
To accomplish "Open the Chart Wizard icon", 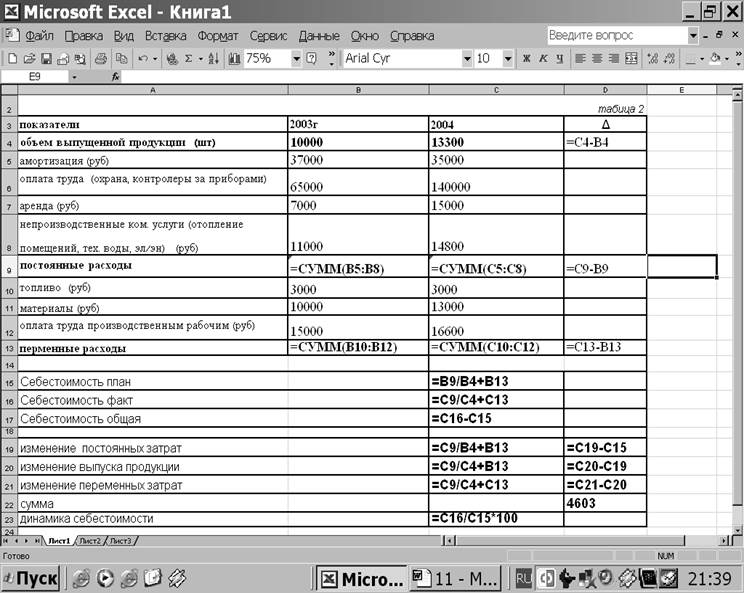I will [233, 59].
